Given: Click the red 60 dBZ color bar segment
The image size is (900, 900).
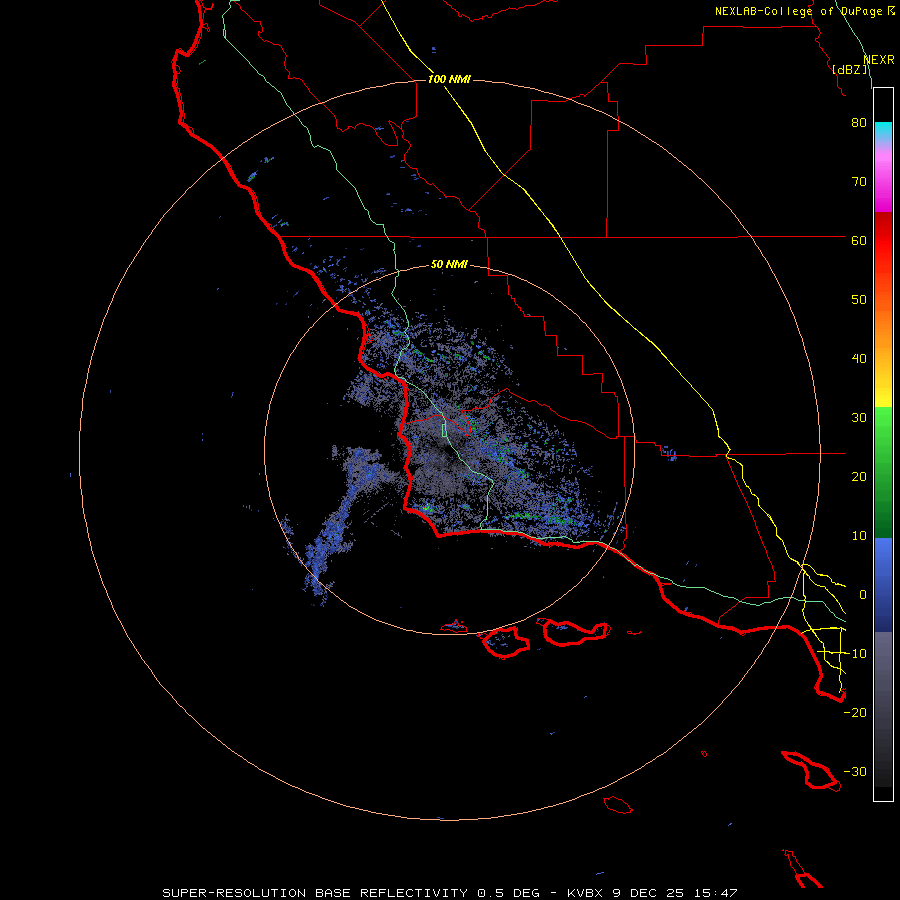Looking at the screenshot, I should click(x=883, y=240).
